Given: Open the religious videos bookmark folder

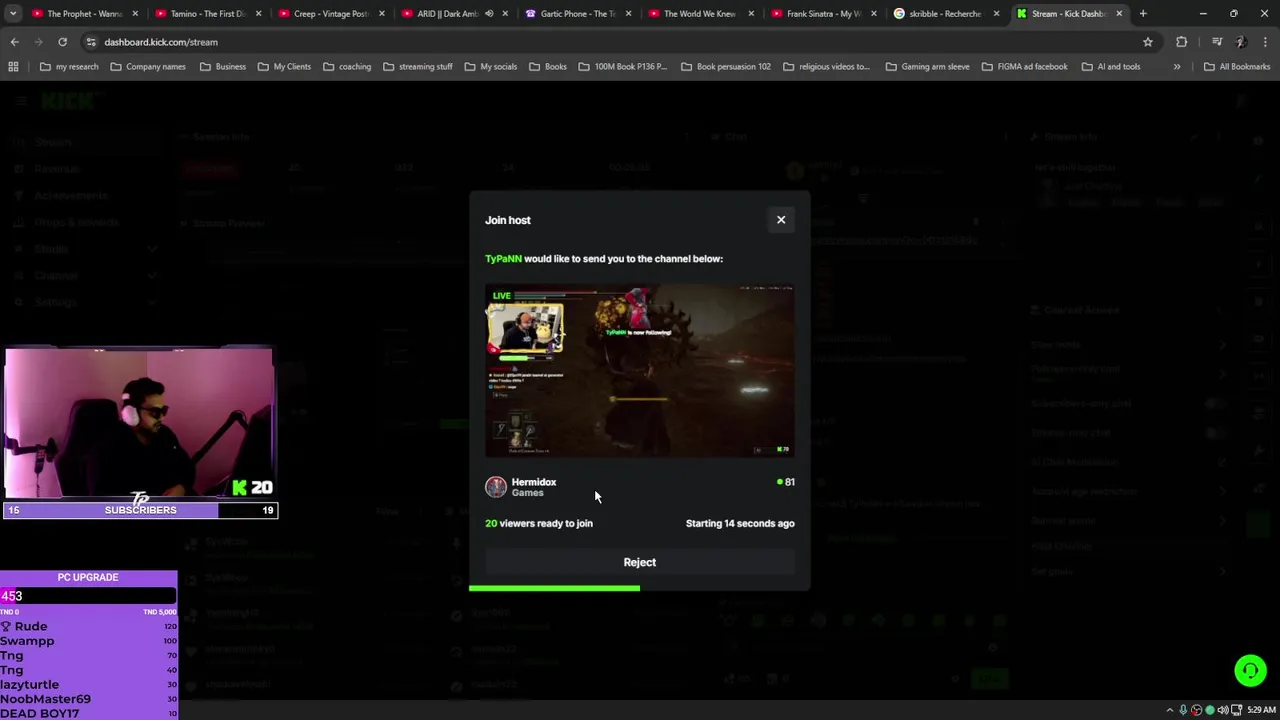Looking at the screenshot, I should point(826,67).
